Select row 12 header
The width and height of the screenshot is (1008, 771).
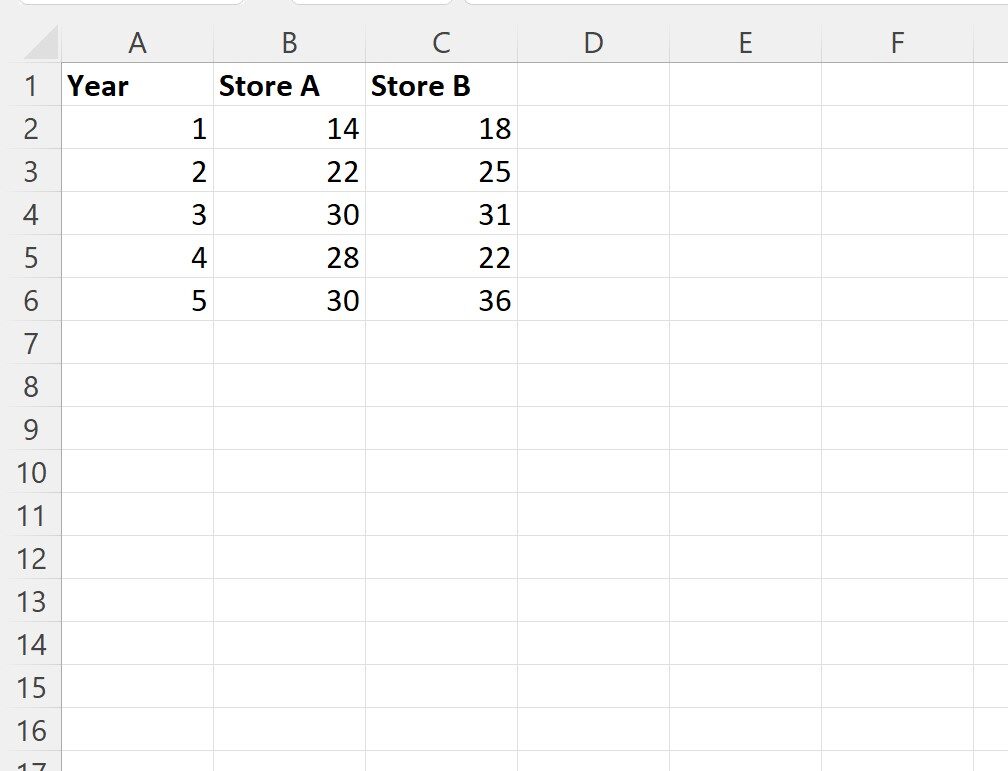30,558
